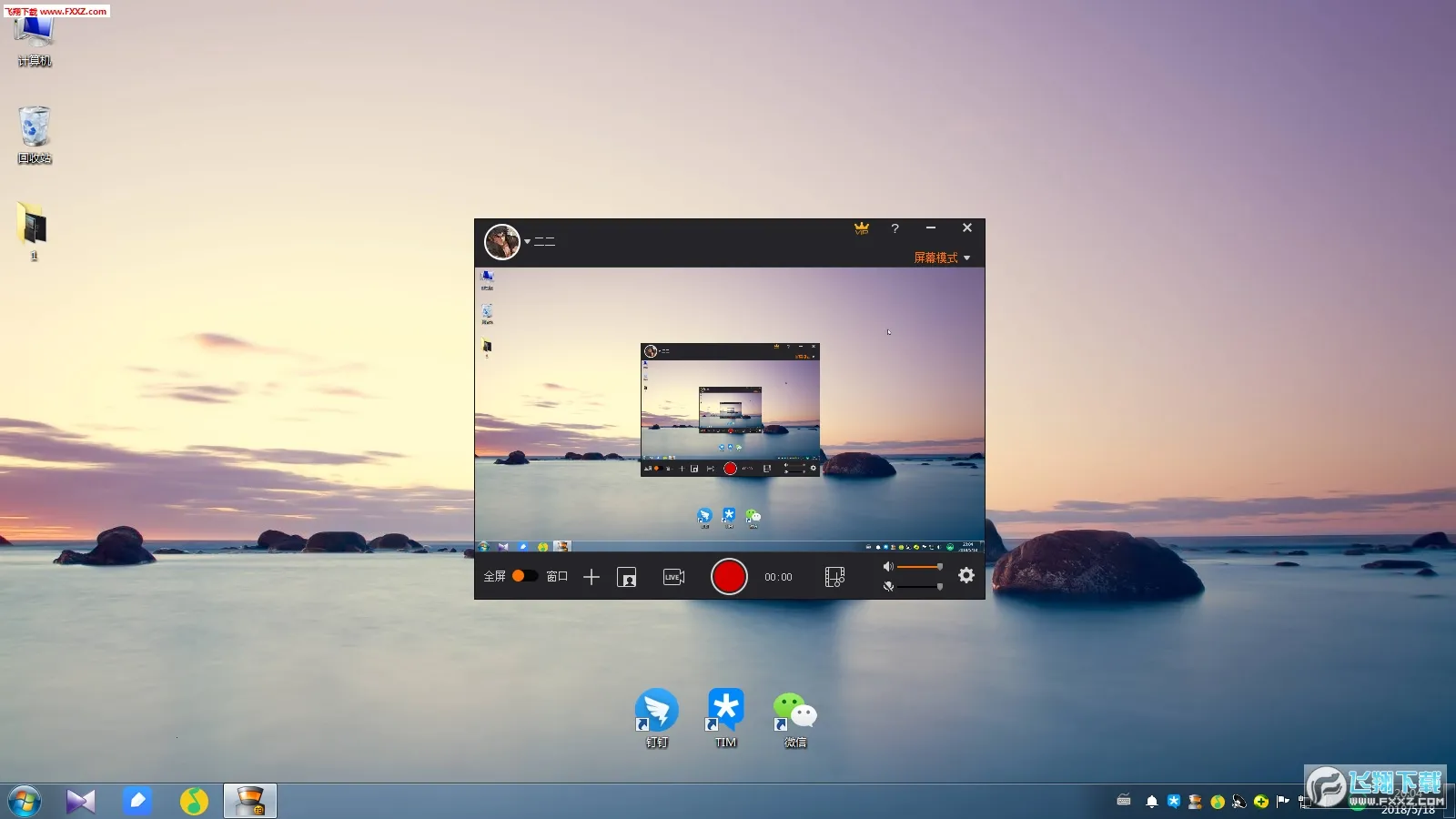Click the VIP crown icon
This screenshot has width=1456, height=819.
[x=861, y=228]
